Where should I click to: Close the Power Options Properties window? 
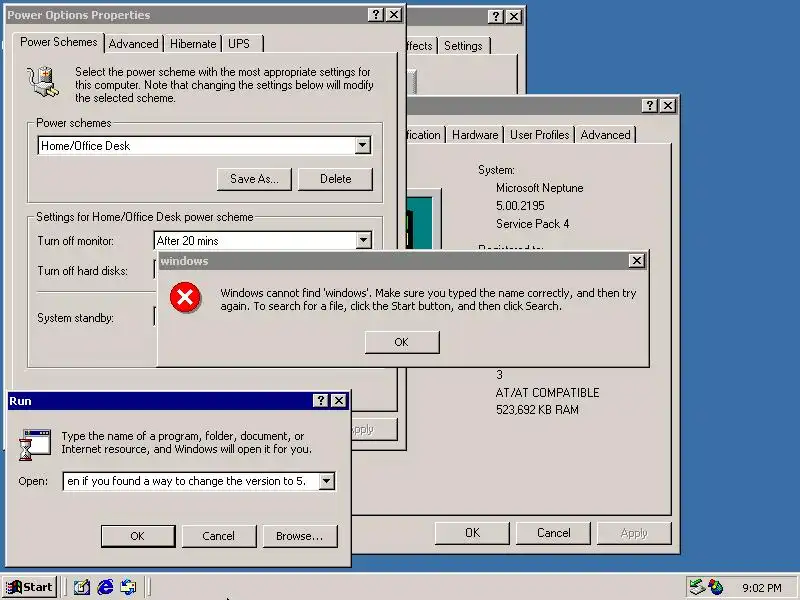[x=394, y=15]
